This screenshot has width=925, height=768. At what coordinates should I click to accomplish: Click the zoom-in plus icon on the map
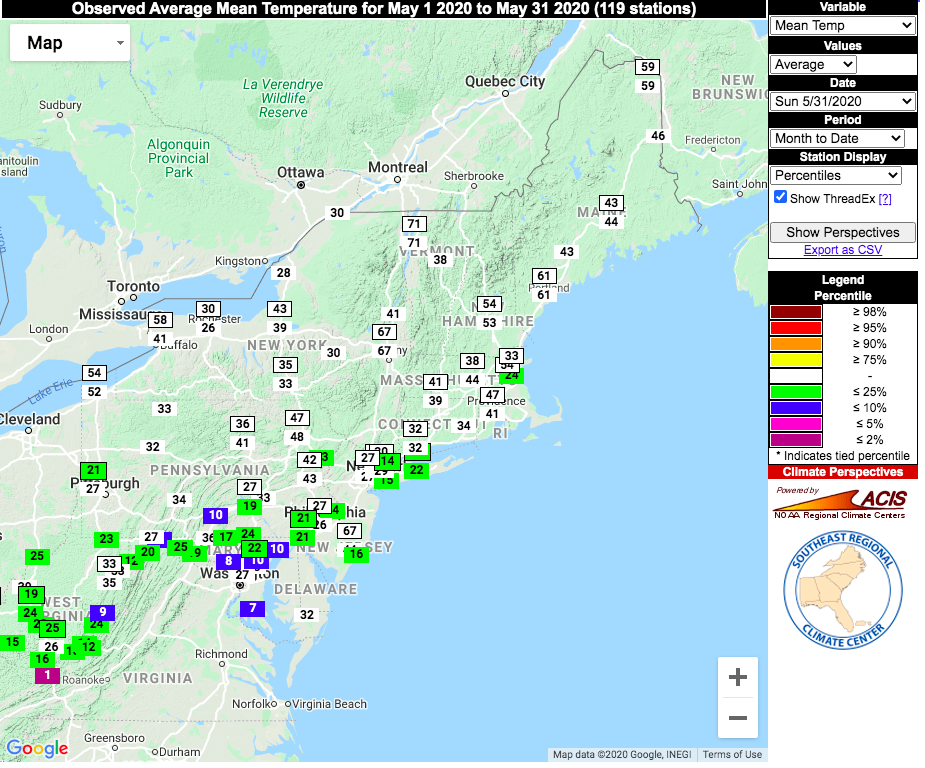click(x=737, y=677)
